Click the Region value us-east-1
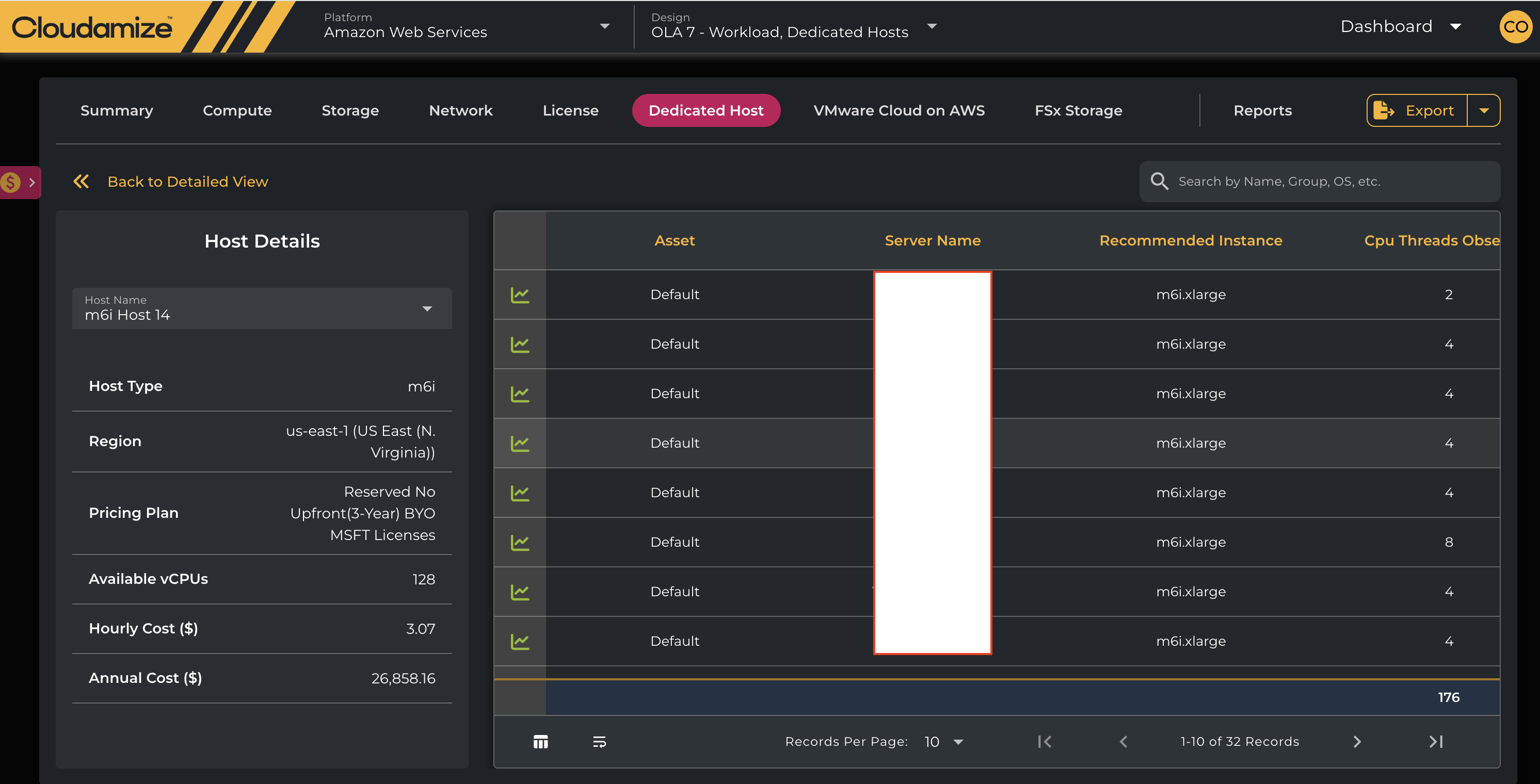The width and height of the screenshot is (1540, 784). point(361,442)
